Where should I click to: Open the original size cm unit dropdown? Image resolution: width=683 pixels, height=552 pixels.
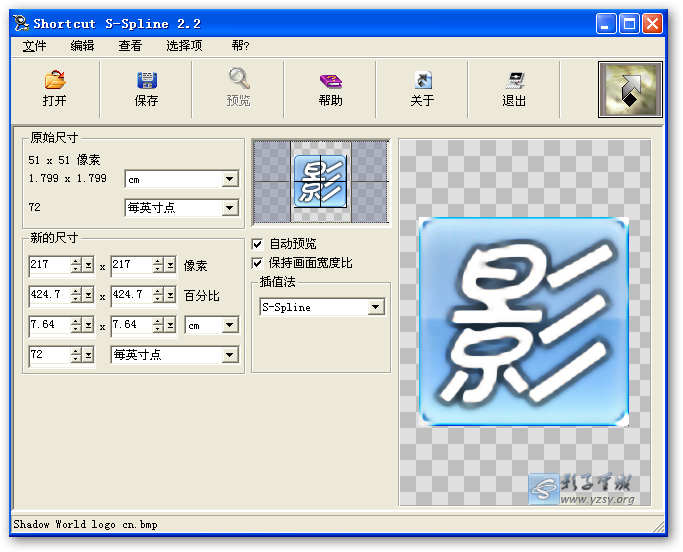click(230, 179)
